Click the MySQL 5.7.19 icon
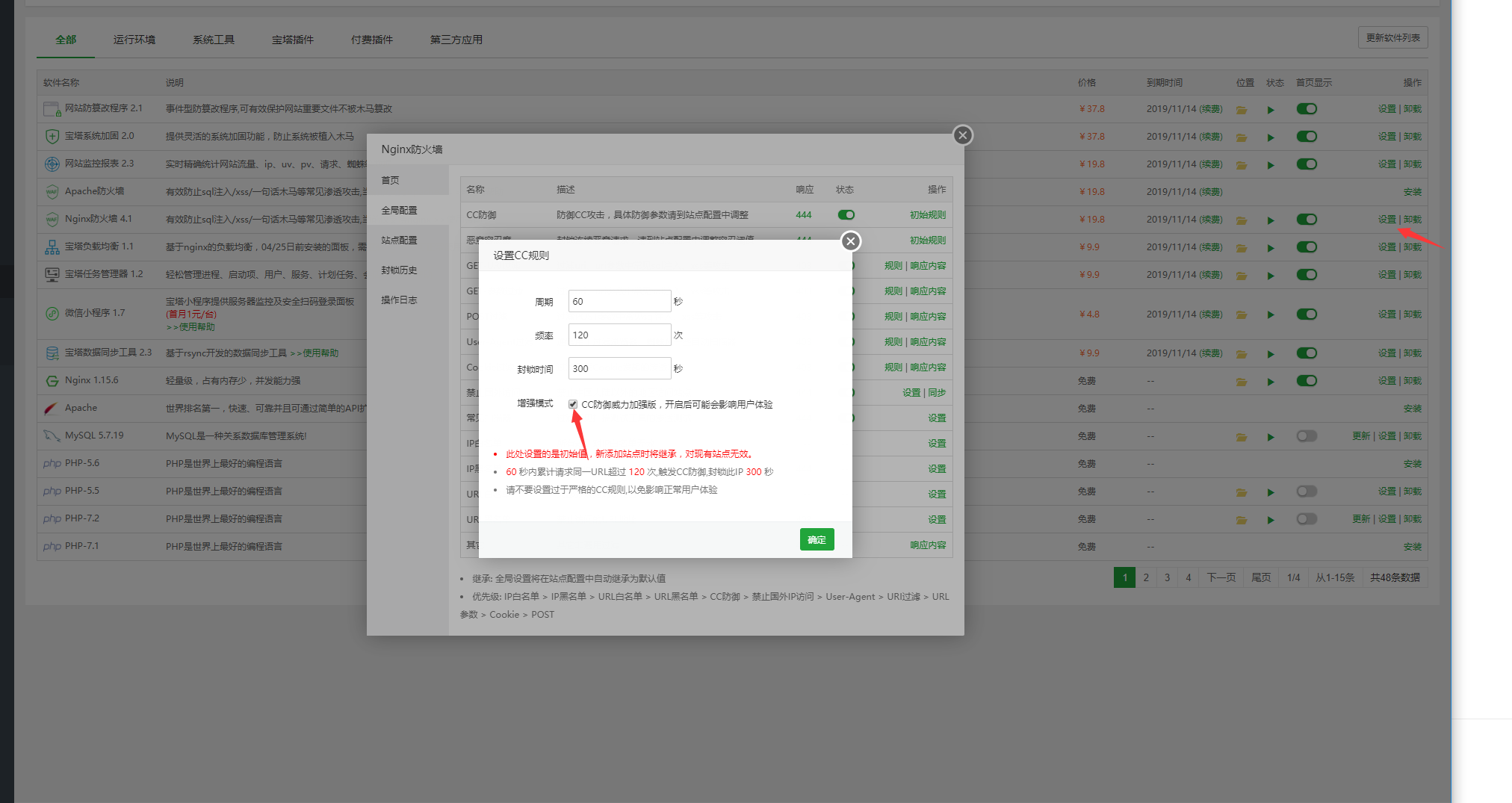1512x803 pixels. click(x=52, y=436)
